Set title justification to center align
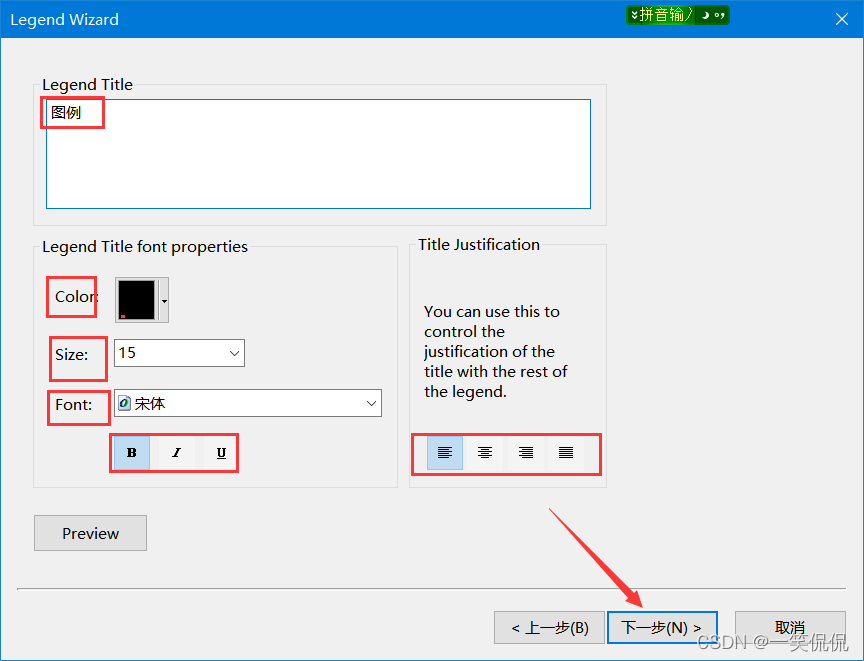This screenshot has width=864, height=661. (485, 453)
